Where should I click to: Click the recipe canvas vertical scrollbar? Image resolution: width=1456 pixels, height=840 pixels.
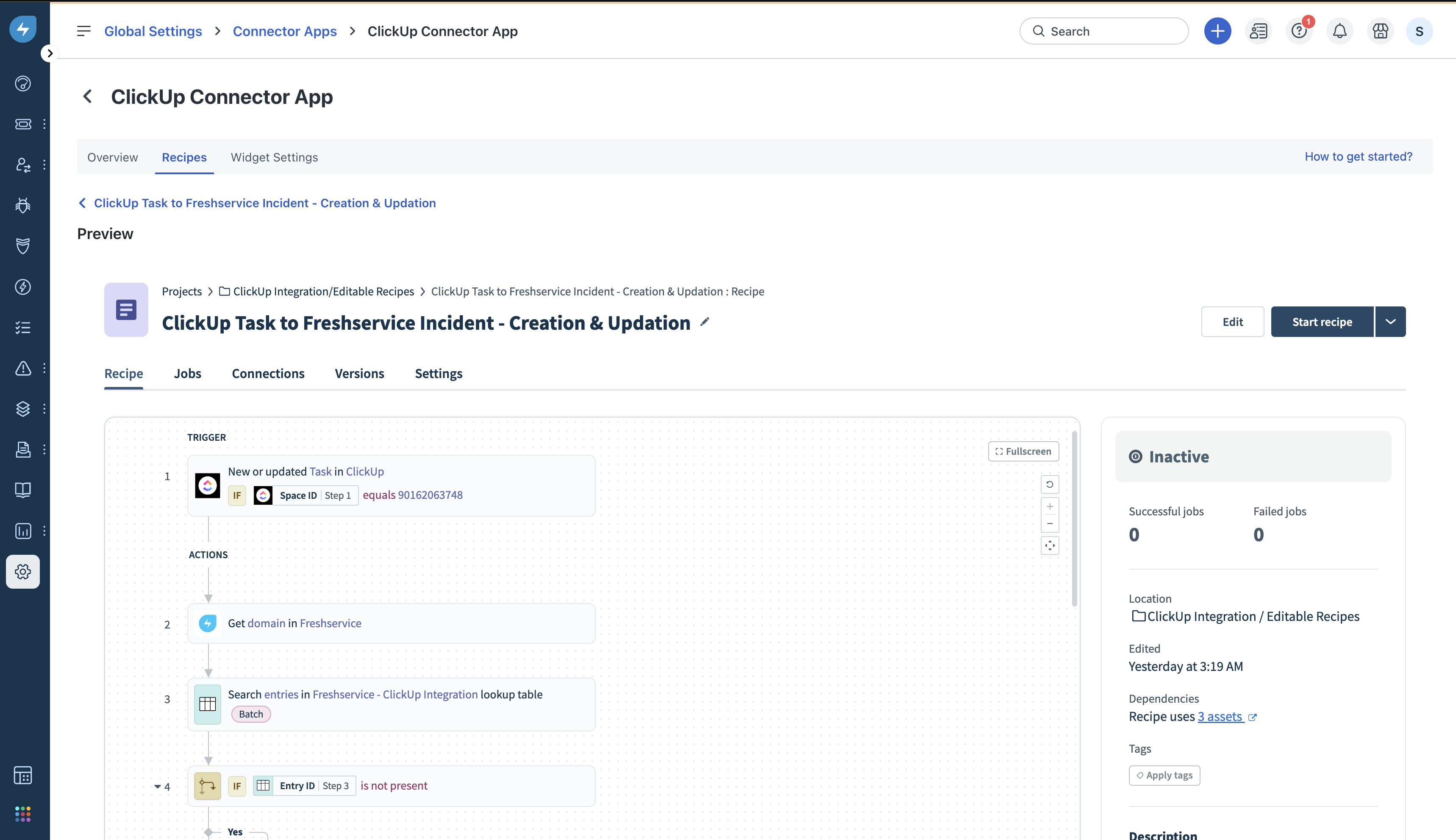tap(1074, 519)
